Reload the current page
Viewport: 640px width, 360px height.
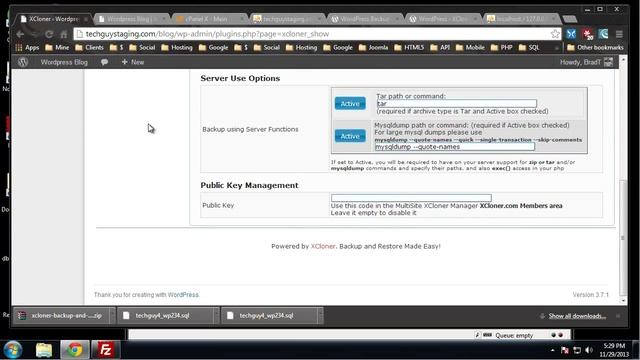pyautogui.click(x=49, y=34)
